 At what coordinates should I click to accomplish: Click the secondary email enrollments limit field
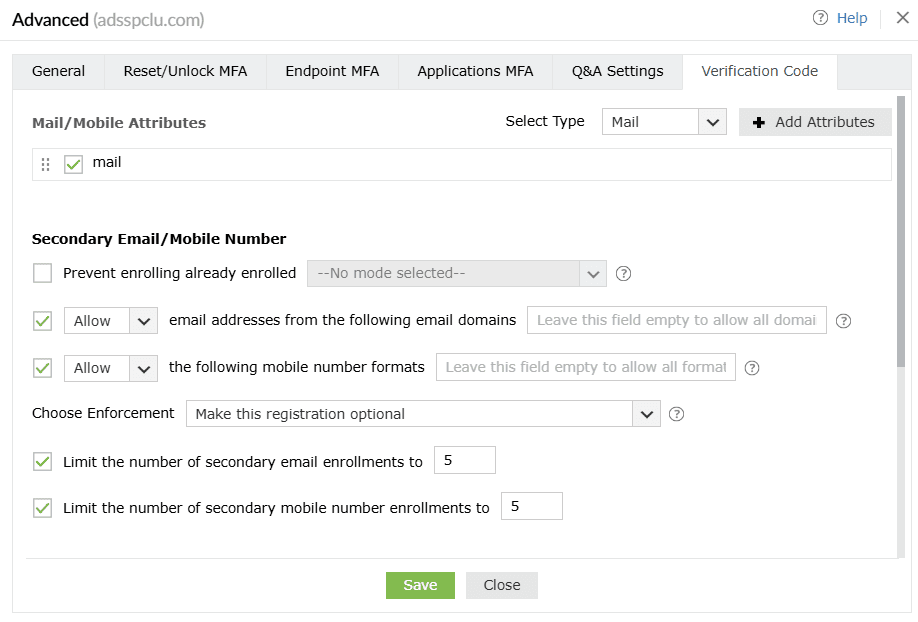click(464, 460)
